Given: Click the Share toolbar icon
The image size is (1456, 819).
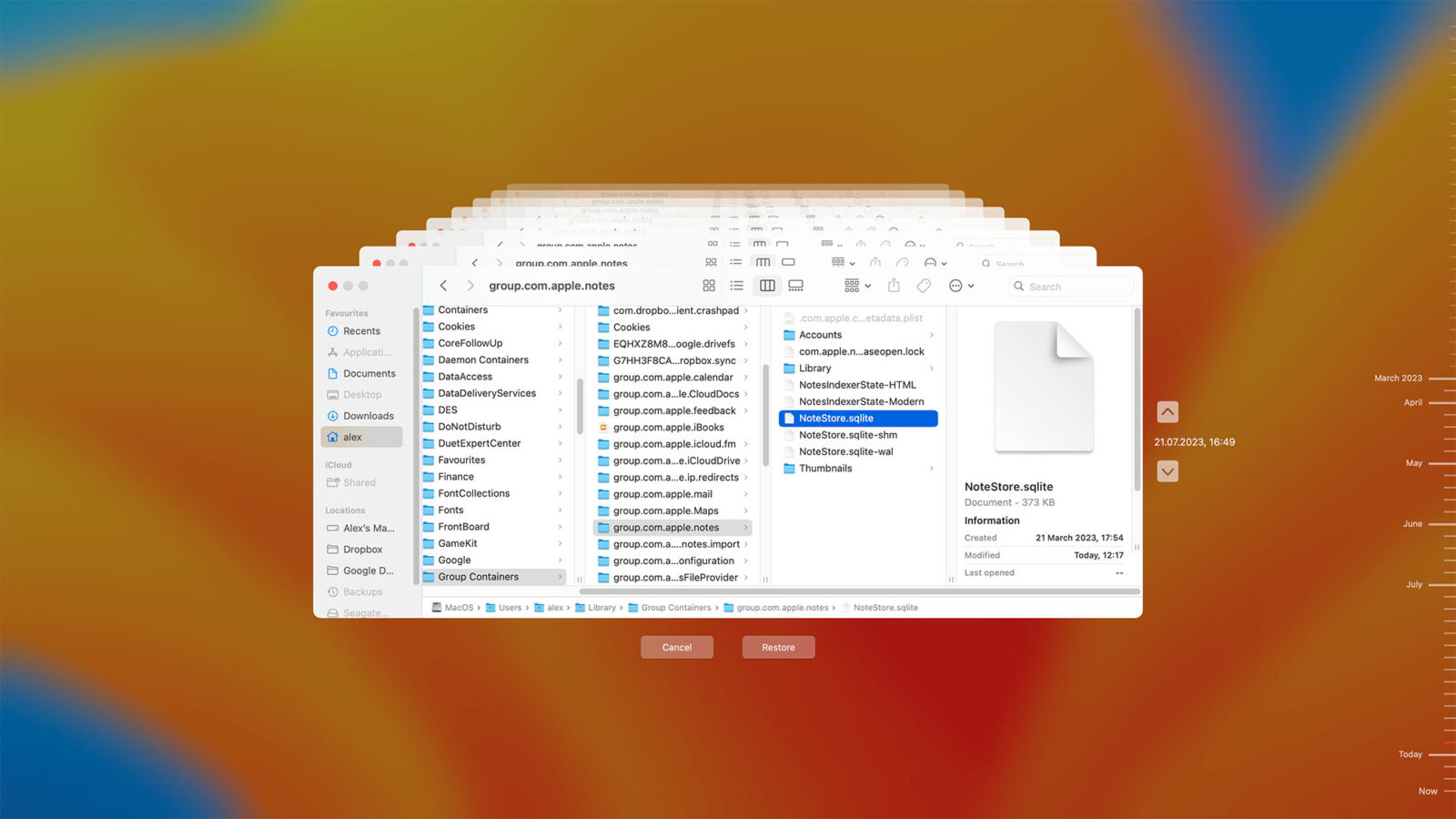Looking at the screenshot, I should 894,286.
